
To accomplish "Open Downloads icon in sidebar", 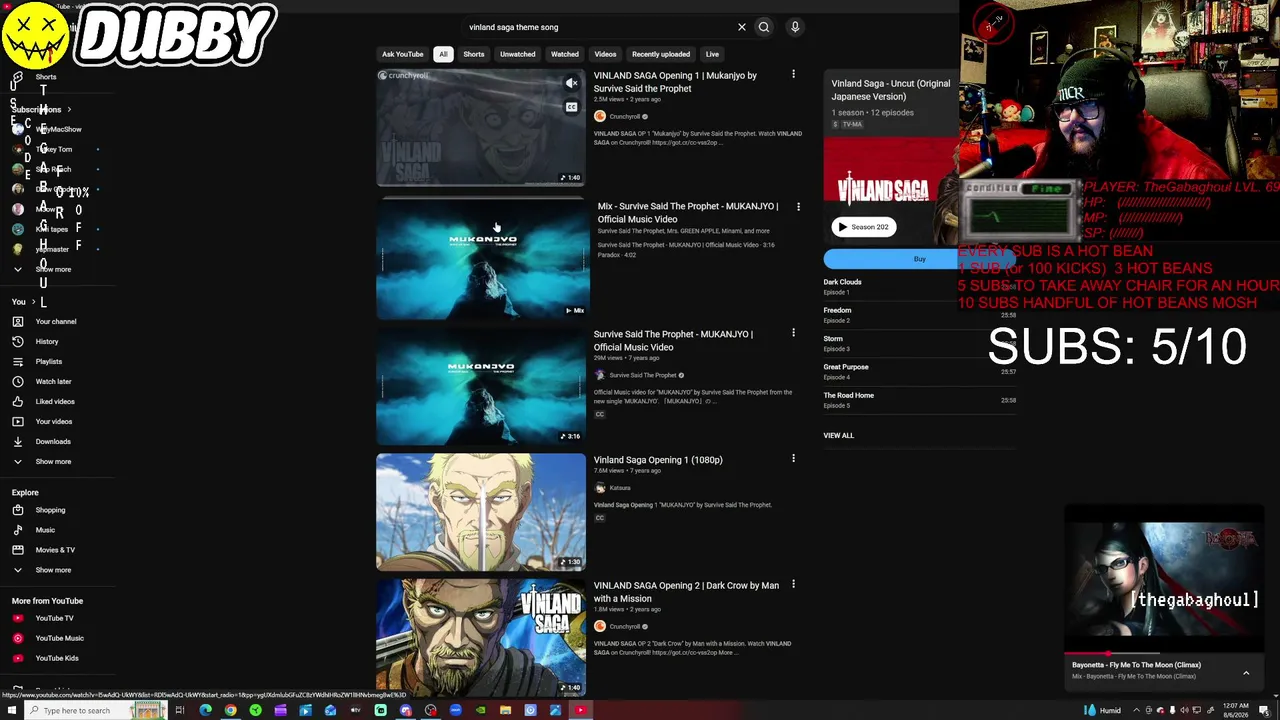I will [17, 441].
